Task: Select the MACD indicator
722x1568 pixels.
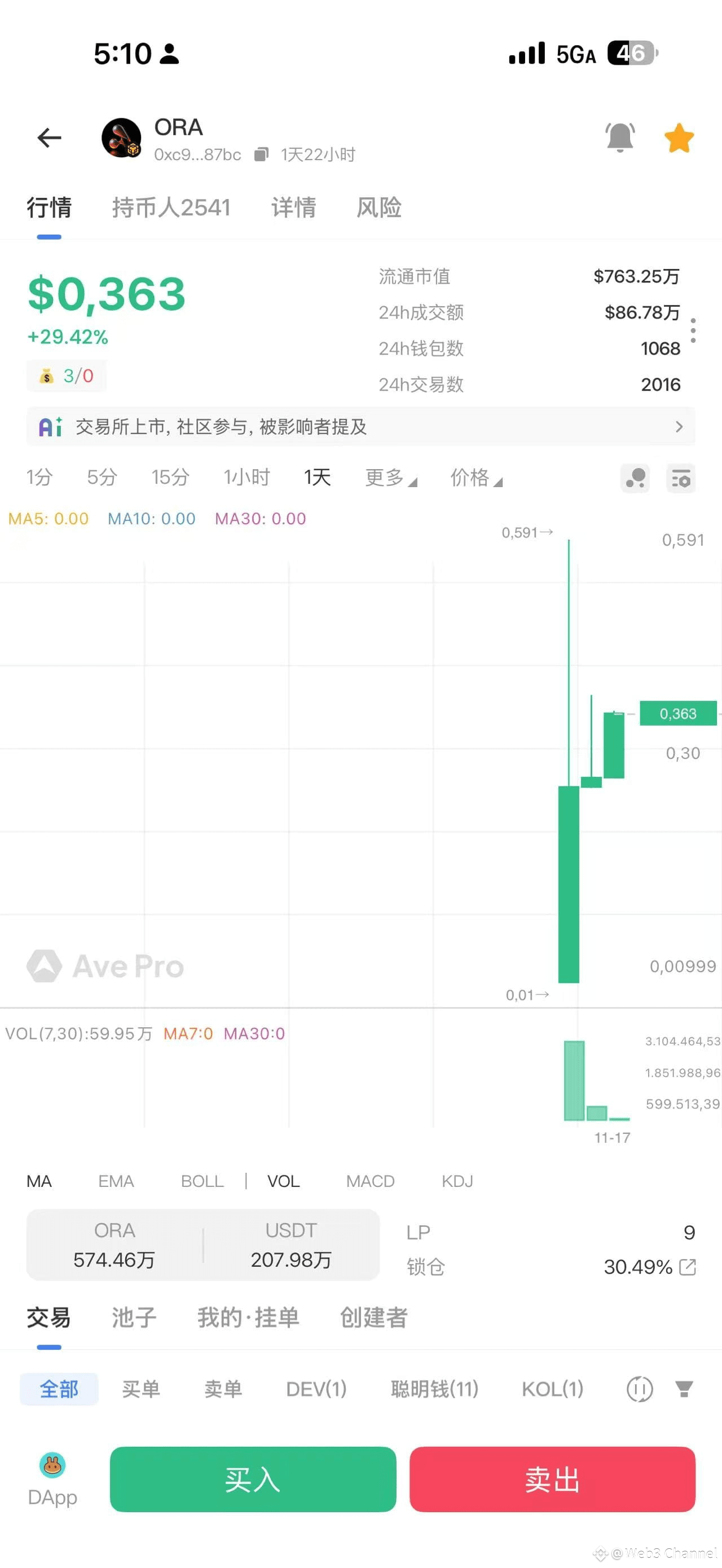Action: (370, 1181)
